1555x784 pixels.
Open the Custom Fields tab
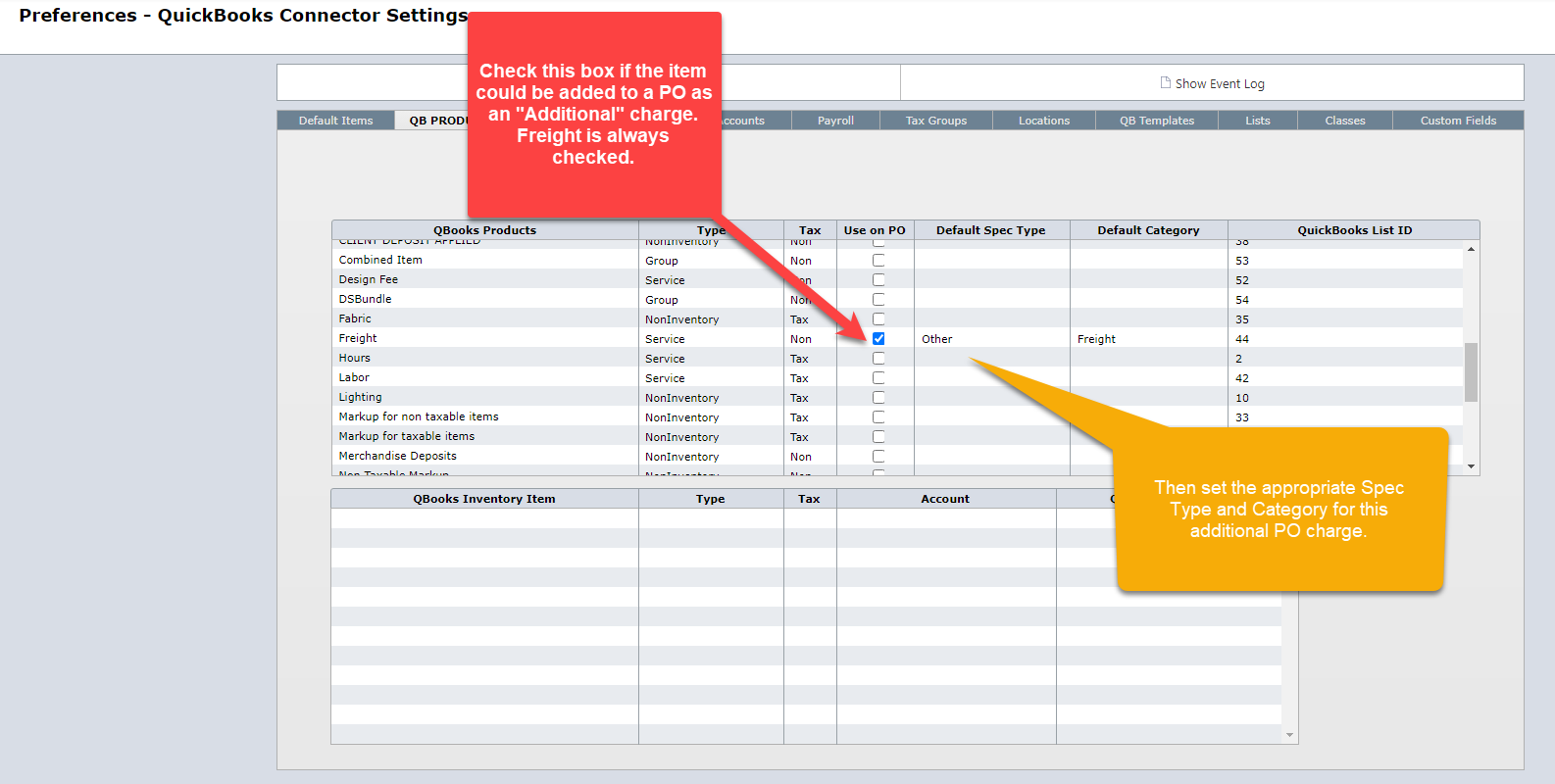(x=1458, y=121)
